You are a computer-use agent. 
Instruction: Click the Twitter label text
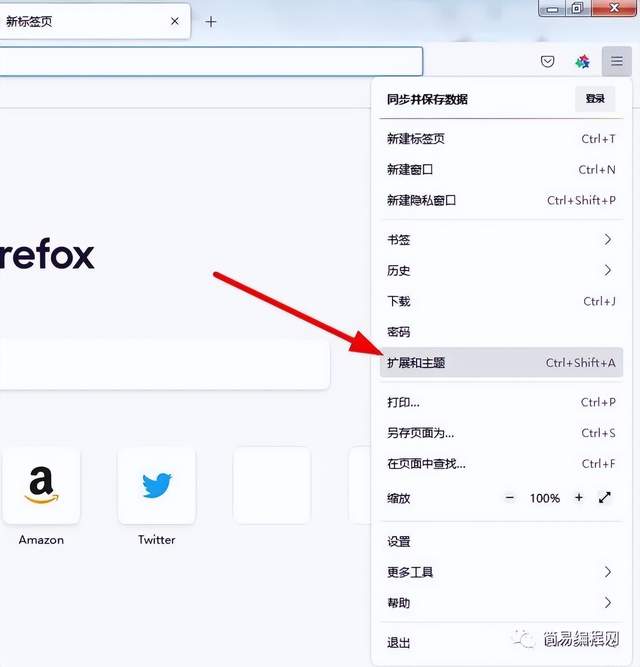tap(156, 540)
